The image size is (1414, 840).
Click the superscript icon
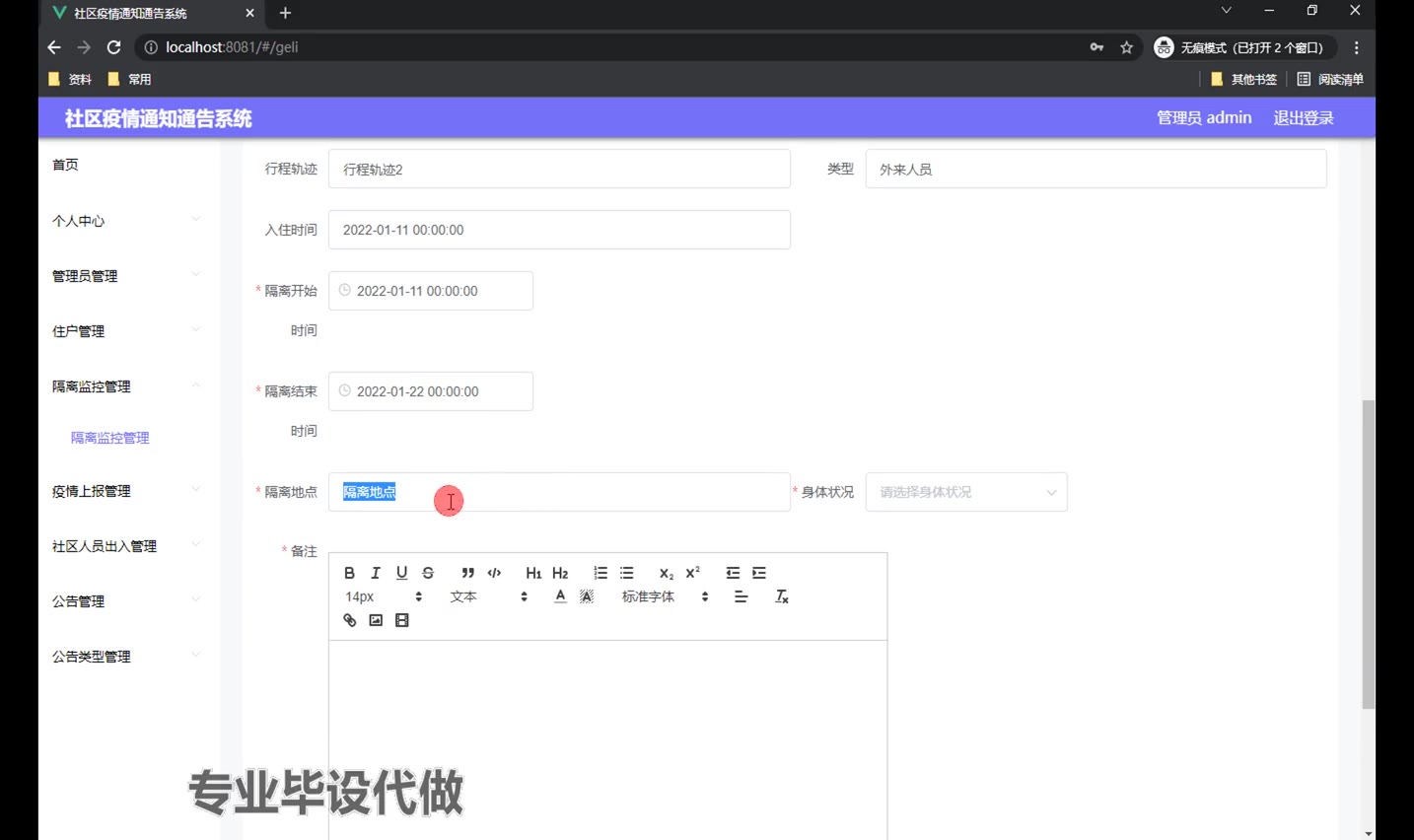pyautogui.click(x=693, y=573)
